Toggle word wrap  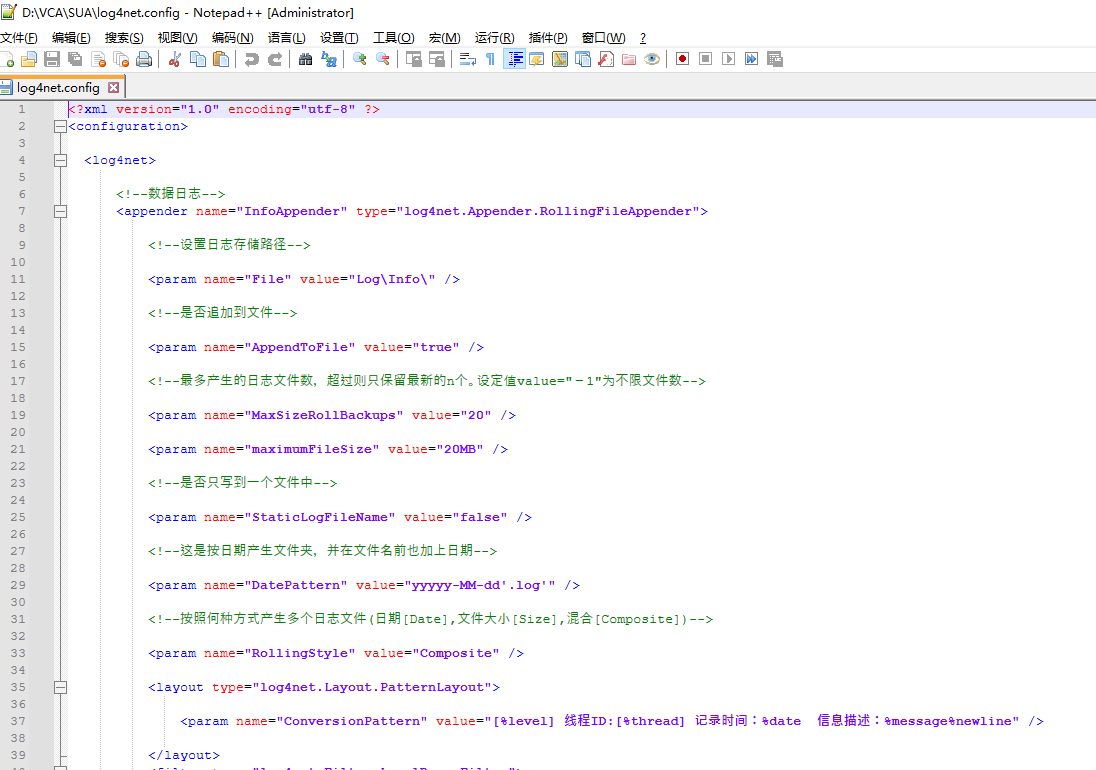468,59
